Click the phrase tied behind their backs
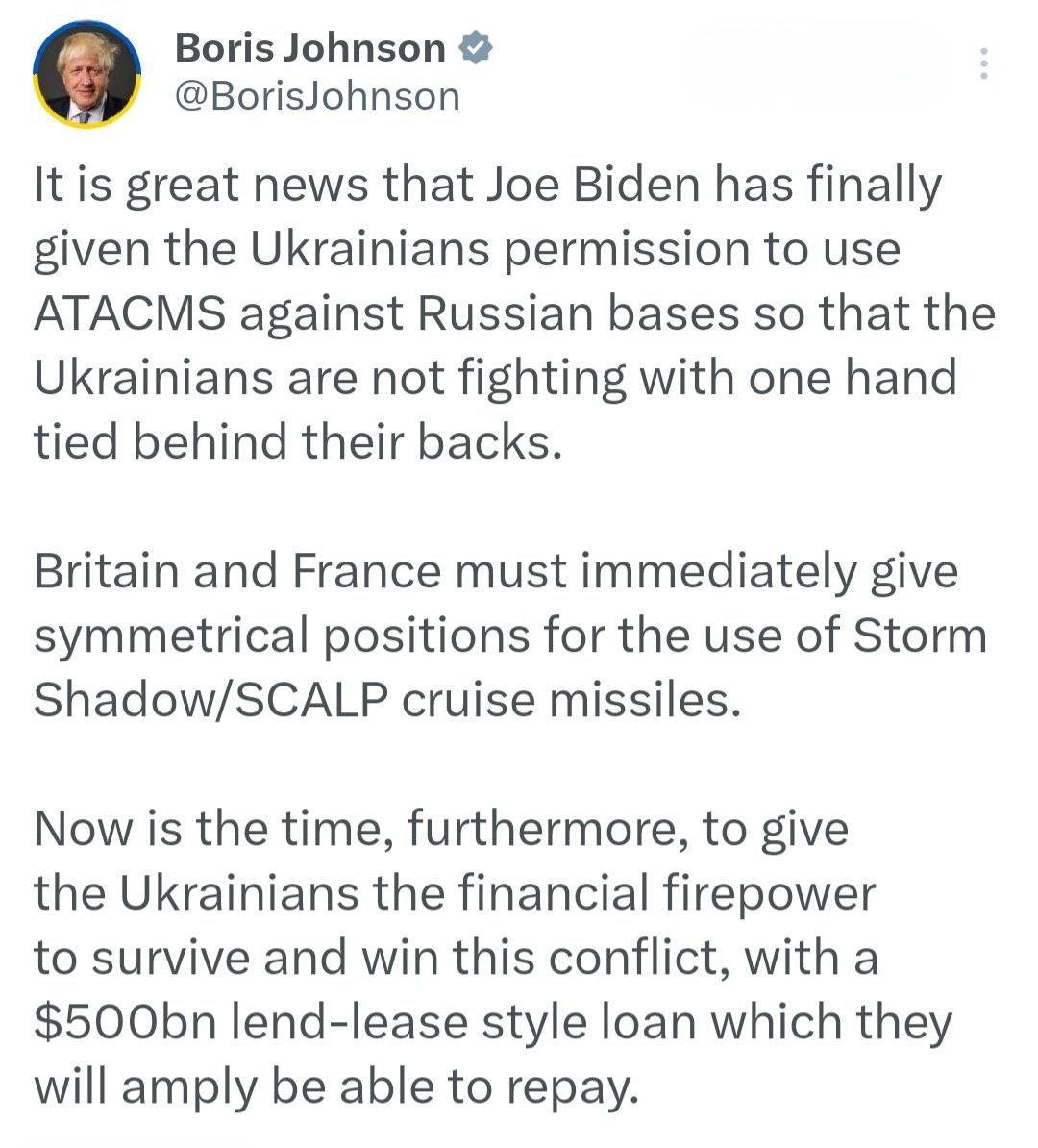 click(x=296, y=442)
